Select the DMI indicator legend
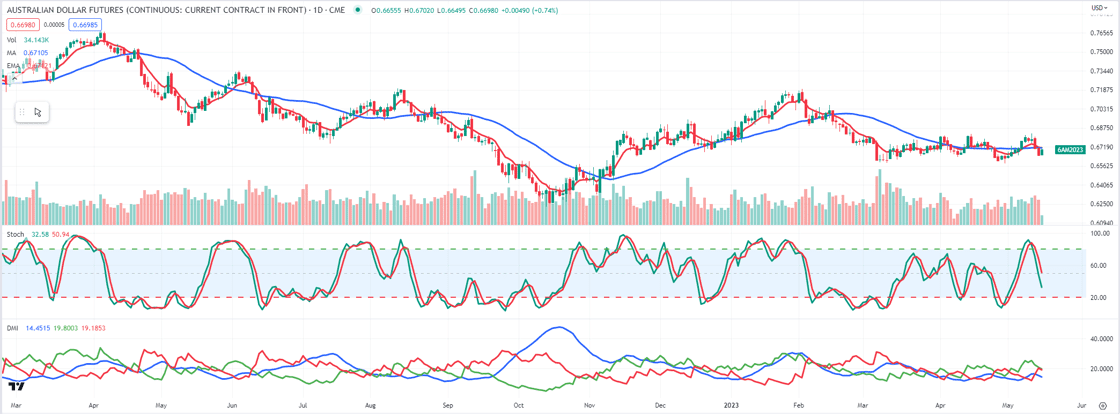Image resolution: width=1120 pixels, height=414 pixels. pos(11,328)
